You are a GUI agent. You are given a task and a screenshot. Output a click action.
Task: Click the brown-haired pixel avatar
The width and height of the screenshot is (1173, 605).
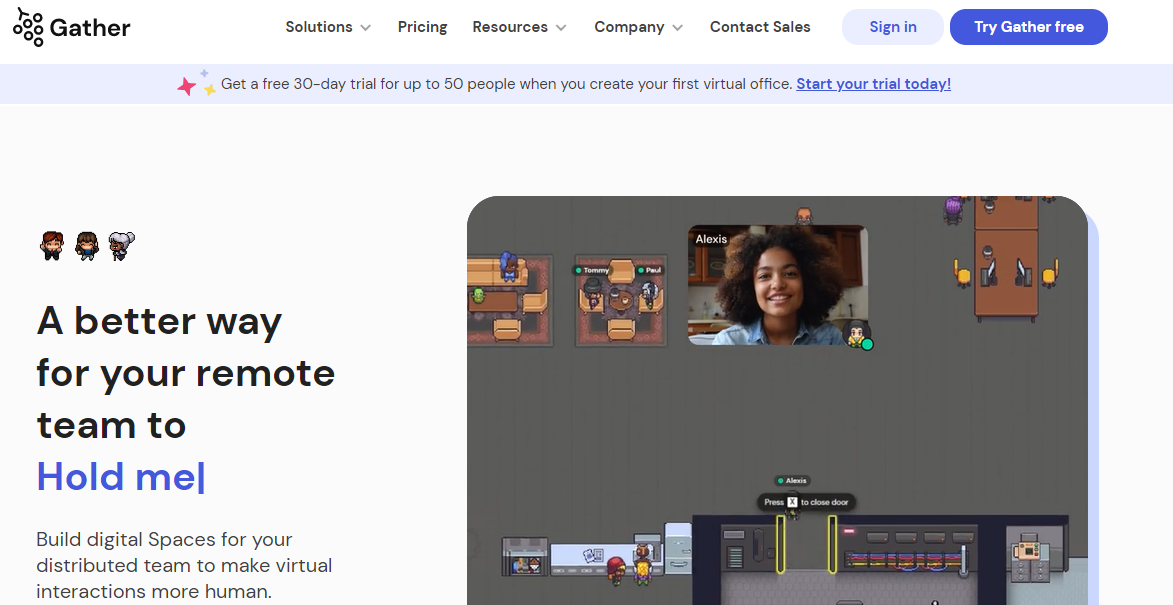click(87, 245)
